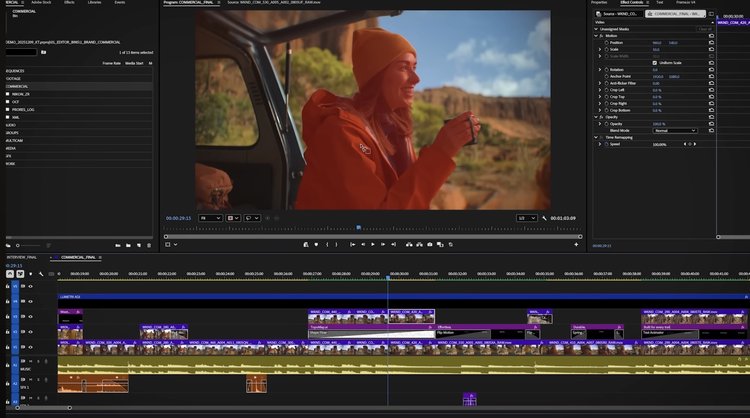Expand the Crop Left parameter

pos(600,90)
